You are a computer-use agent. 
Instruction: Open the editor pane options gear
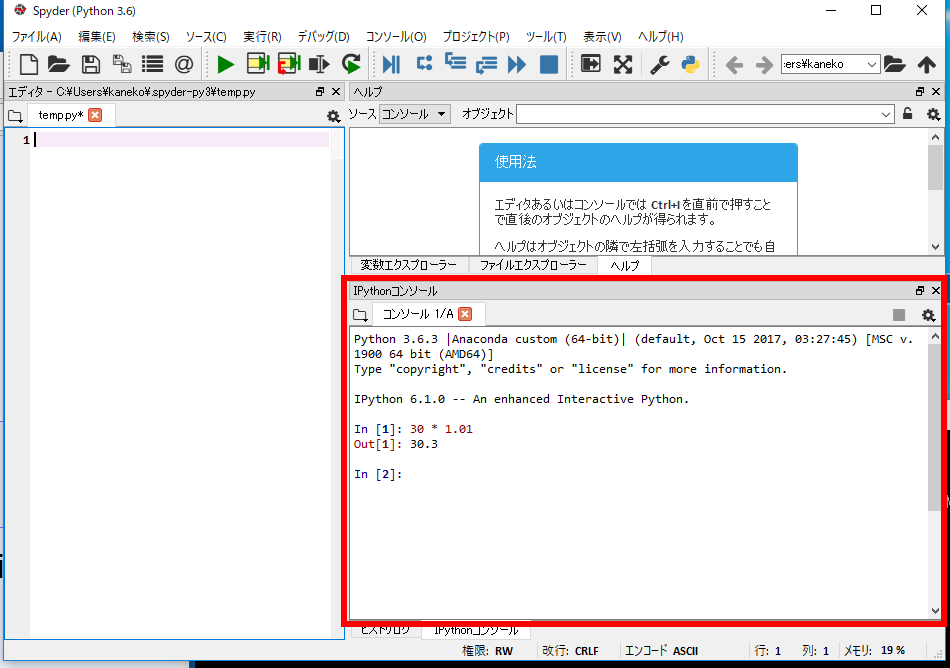(x=333, y=116)
